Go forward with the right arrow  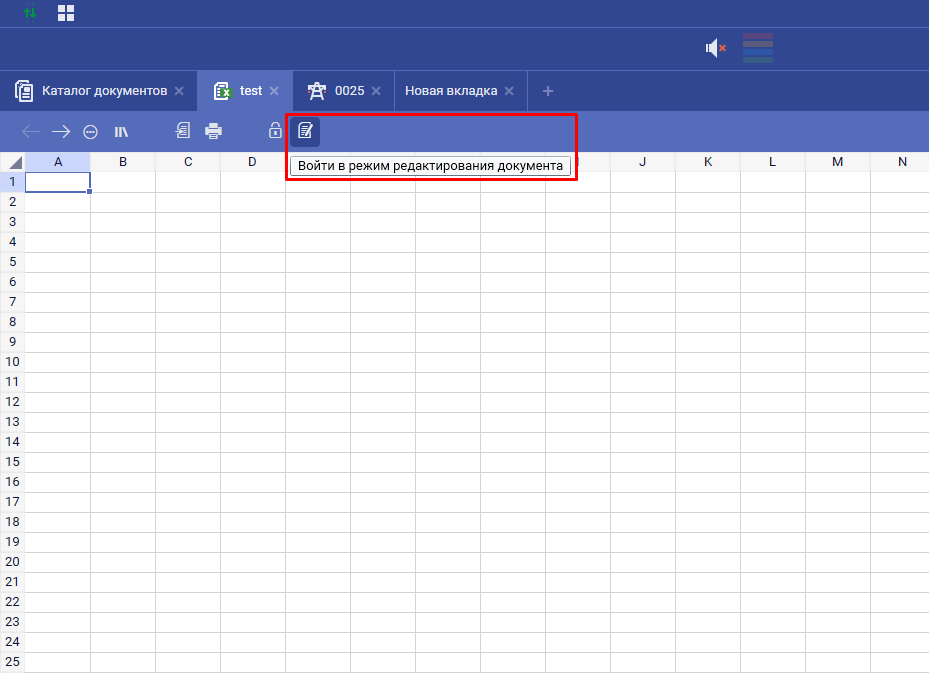click(61, 131)
